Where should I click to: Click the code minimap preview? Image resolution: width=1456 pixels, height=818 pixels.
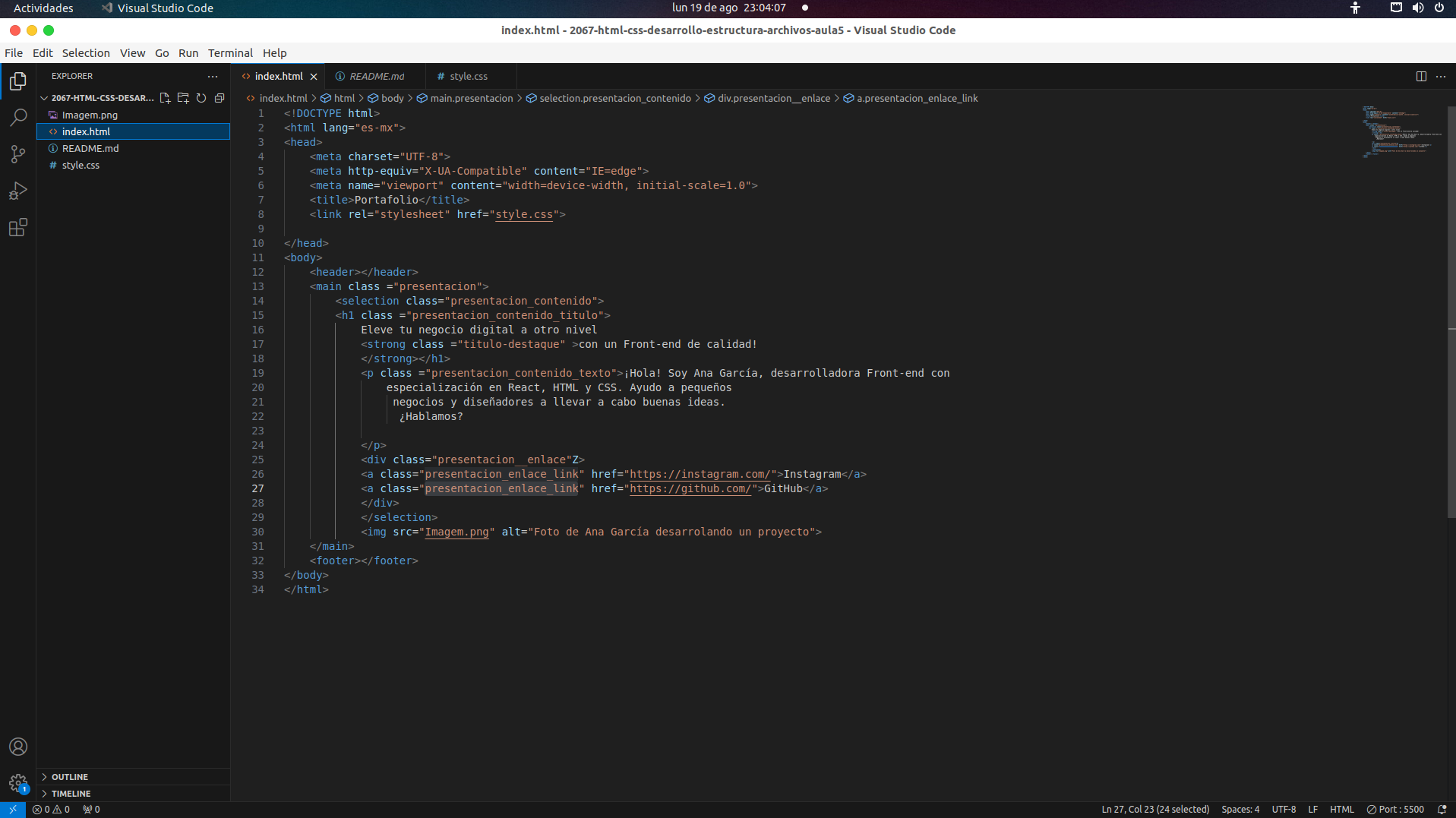pos(1401,132)
